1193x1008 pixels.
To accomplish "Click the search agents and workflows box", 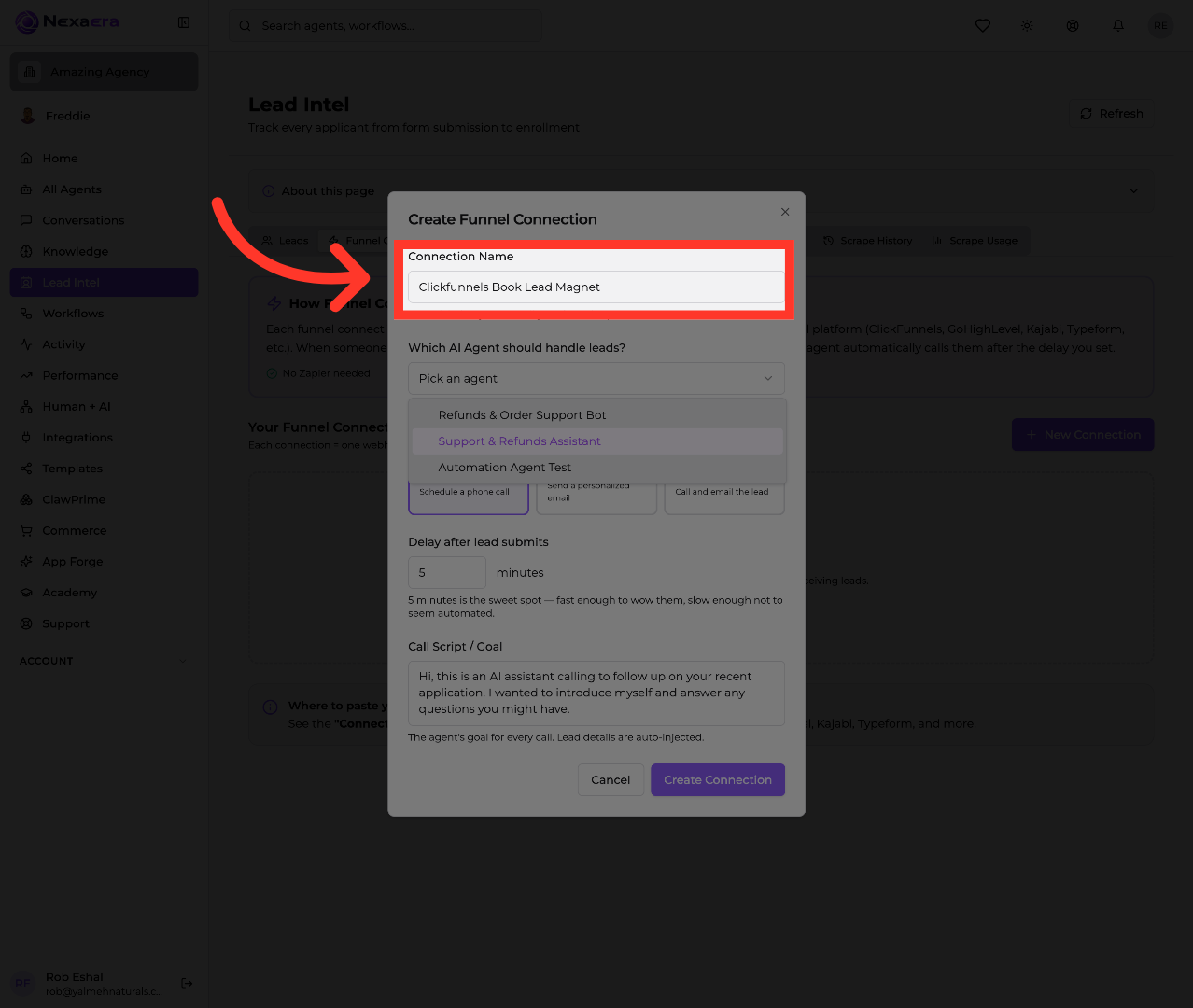I will [x=385, y=26].
